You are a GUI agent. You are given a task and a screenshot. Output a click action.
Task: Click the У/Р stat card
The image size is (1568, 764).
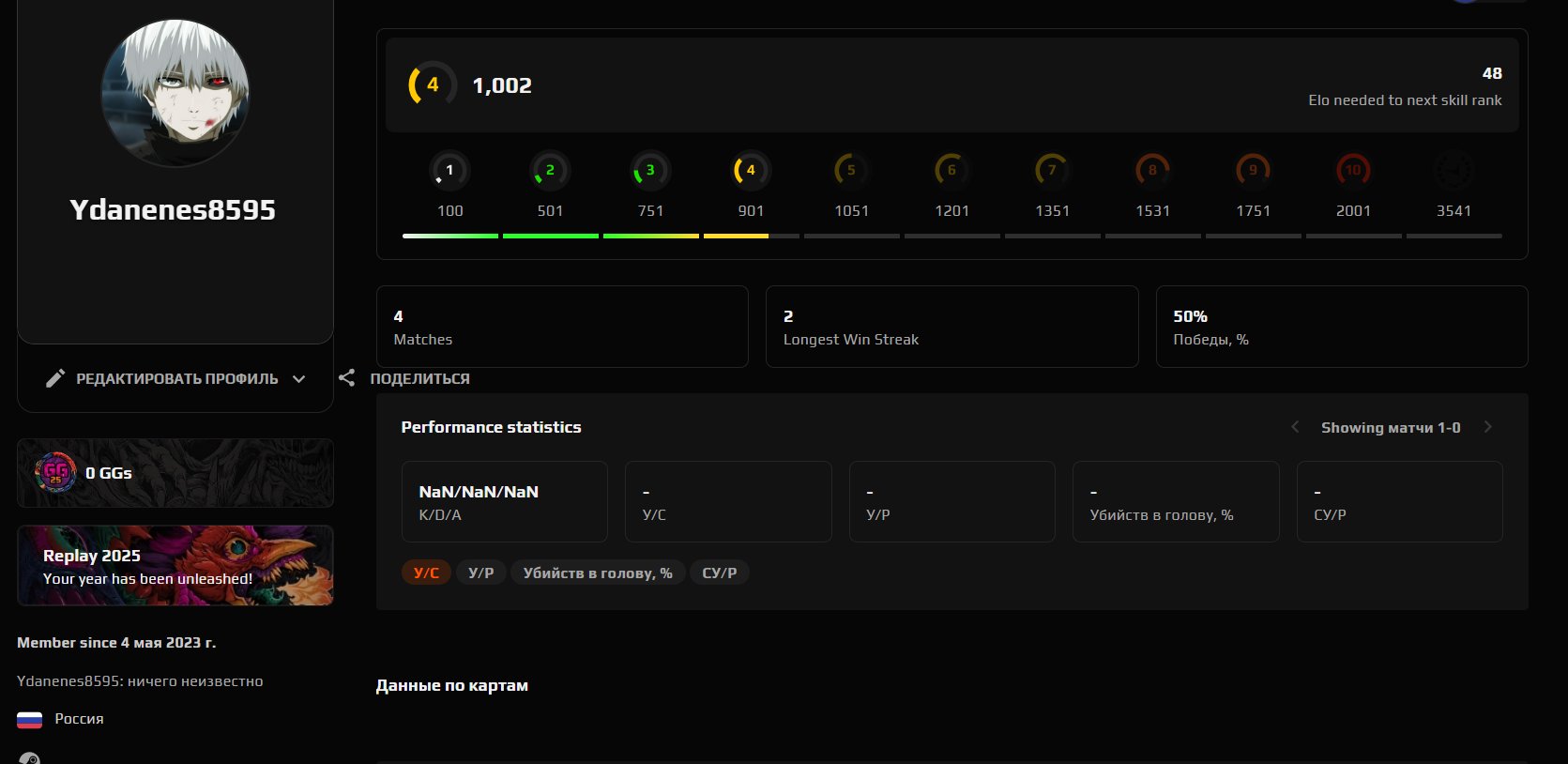952,501
